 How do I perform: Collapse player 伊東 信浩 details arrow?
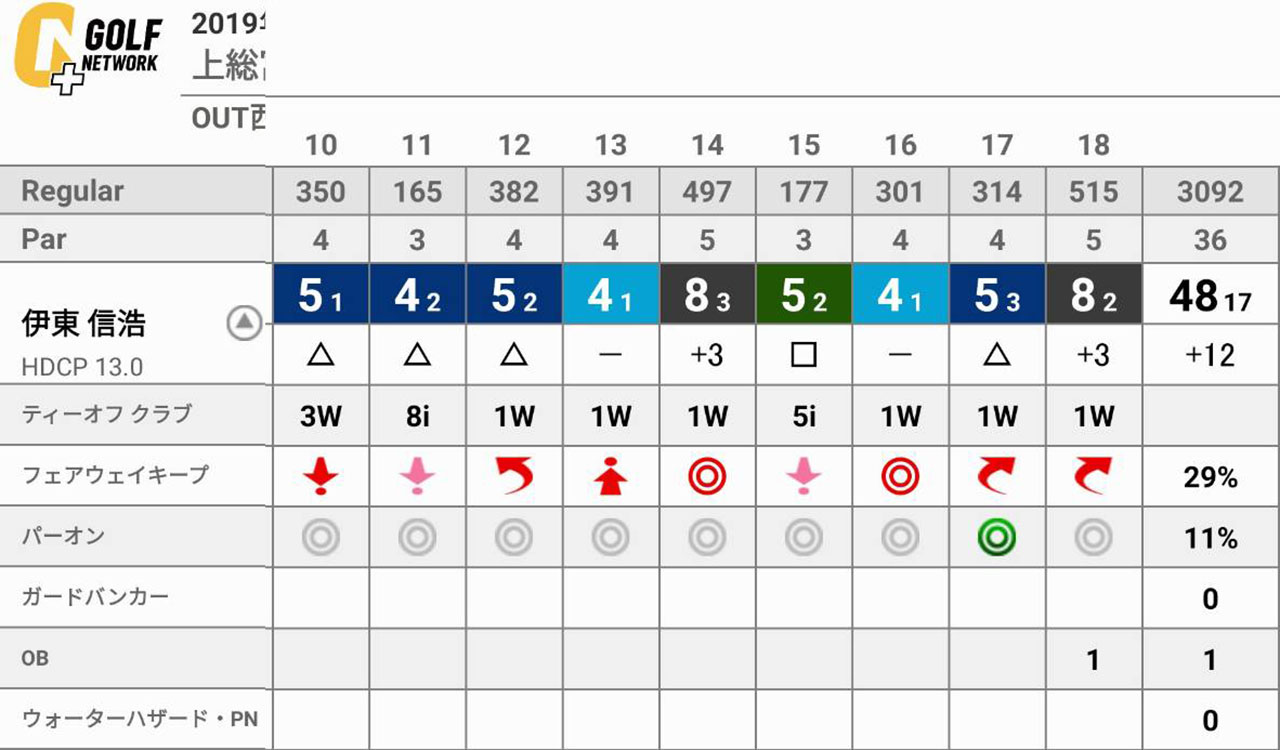point(245,323)
